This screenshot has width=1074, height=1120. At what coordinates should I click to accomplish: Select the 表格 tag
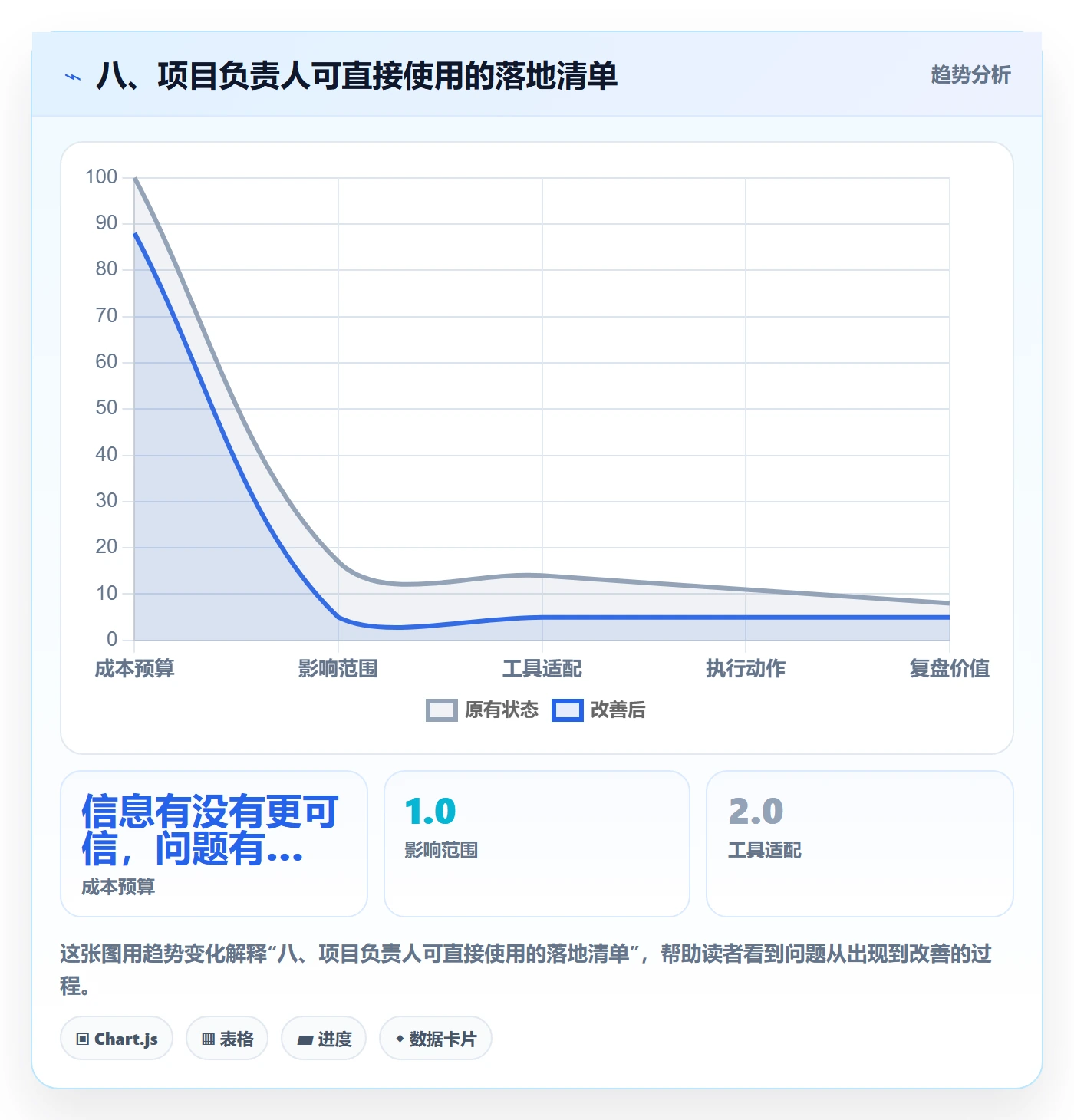coord(227,1039)
